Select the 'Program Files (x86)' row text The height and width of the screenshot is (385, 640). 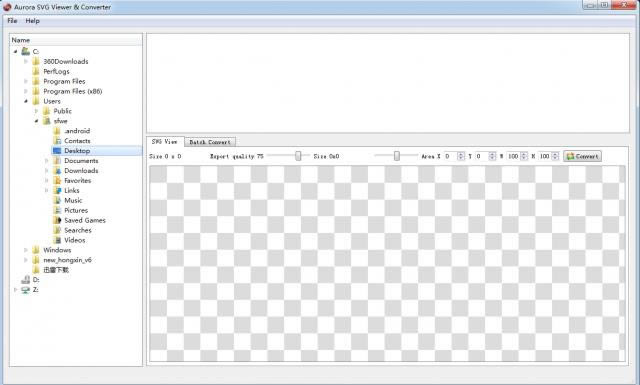73,91
